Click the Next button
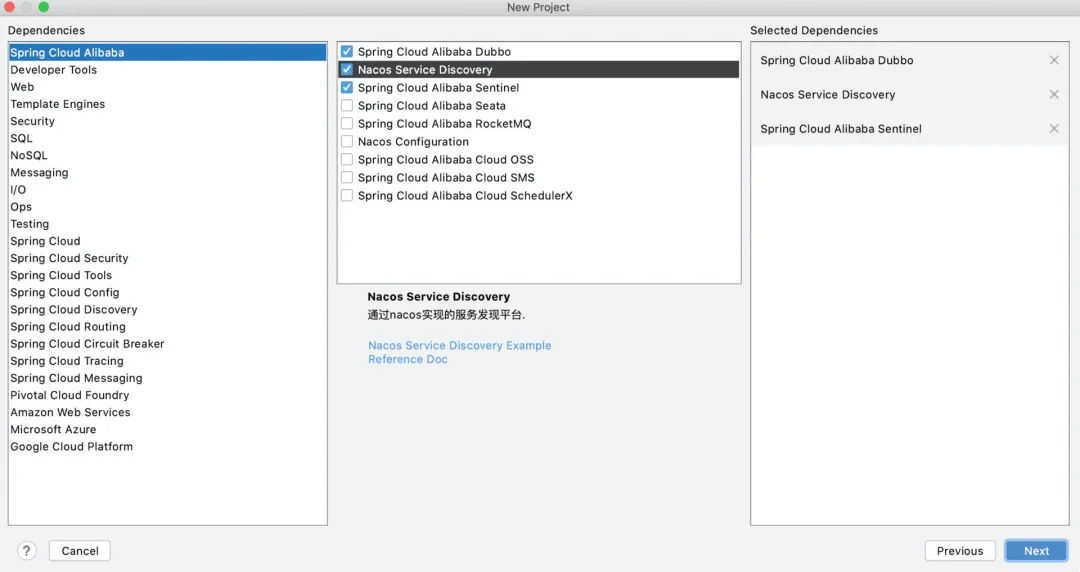Screen dimensions: 1080x572 point(1036,551)
